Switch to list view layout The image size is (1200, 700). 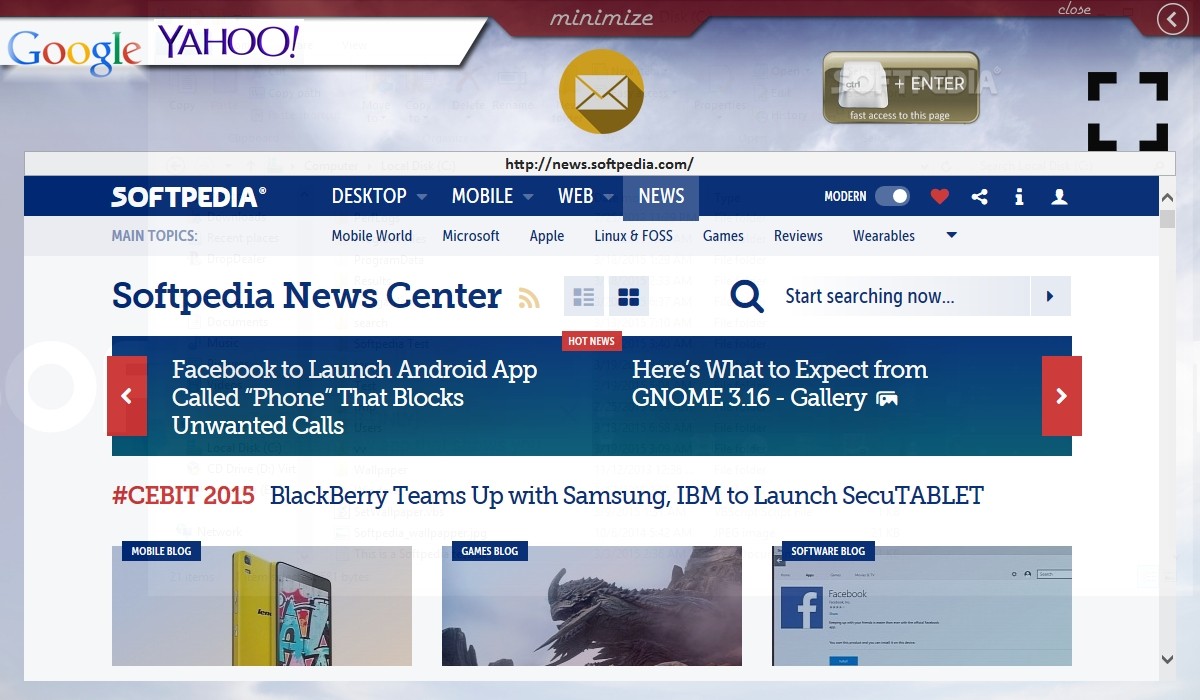tap(584, 297)
